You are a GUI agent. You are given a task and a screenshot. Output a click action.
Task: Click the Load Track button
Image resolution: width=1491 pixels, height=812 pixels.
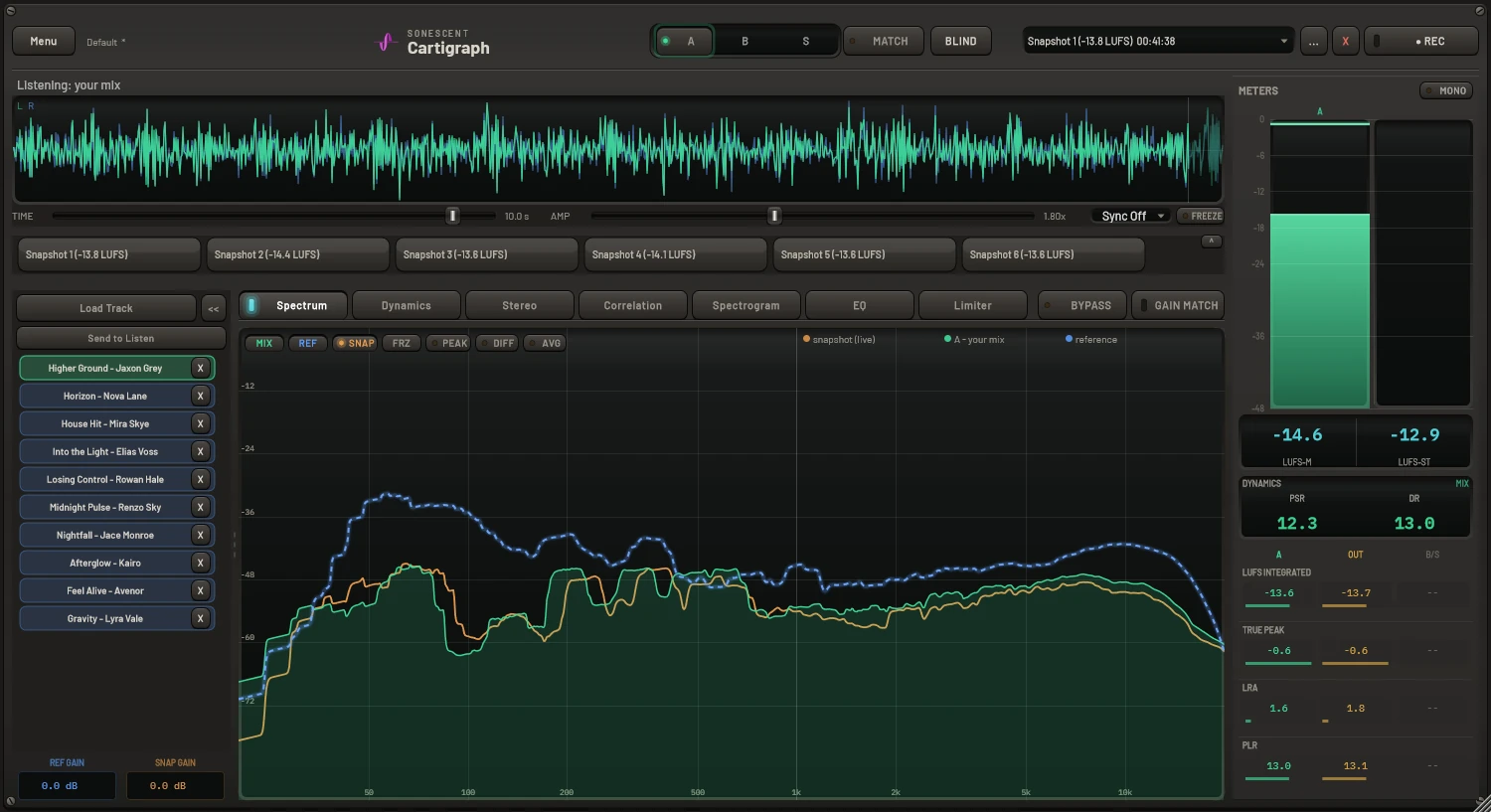pos(106,308)
